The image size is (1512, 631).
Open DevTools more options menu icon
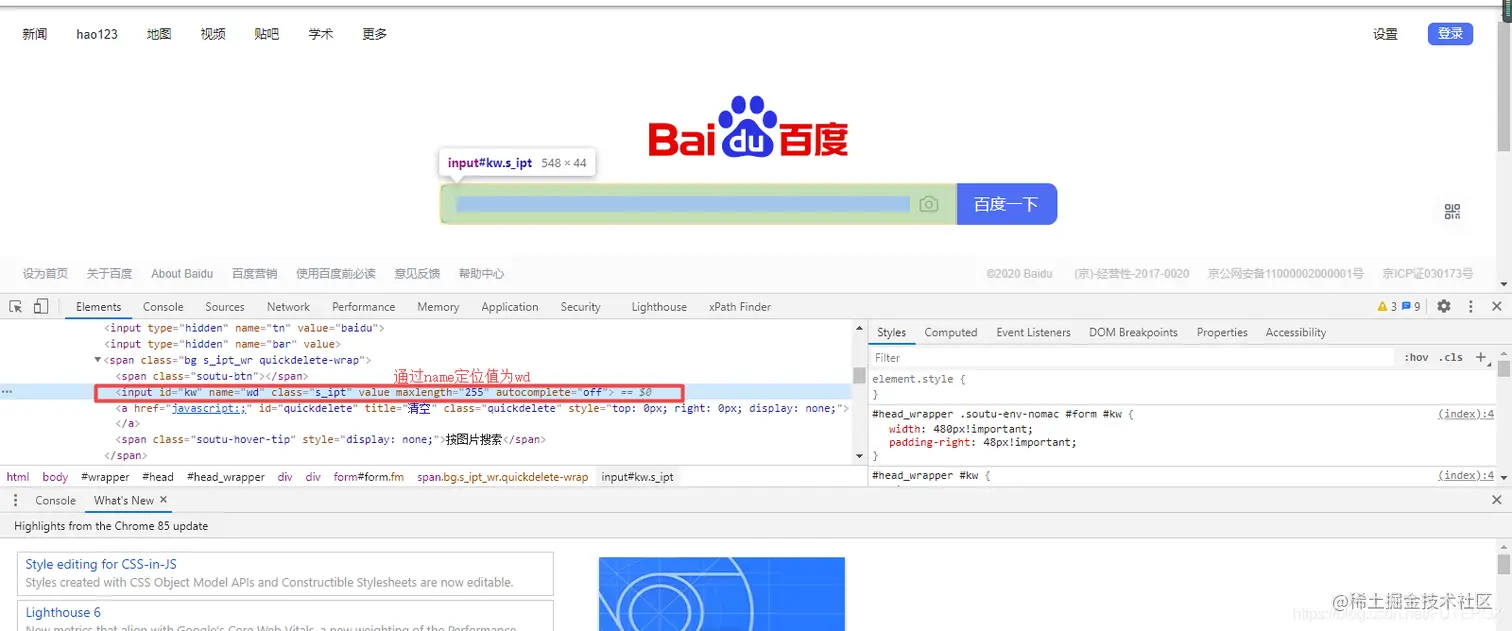[1471, 307]
